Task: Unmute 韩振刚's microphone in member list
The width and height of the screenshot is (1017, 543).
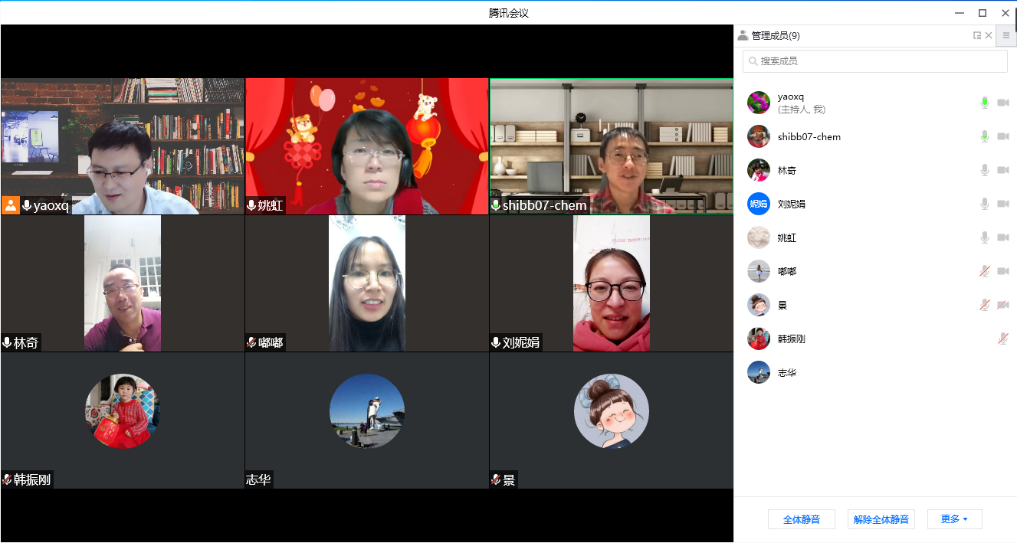Action: point(1003,339)
